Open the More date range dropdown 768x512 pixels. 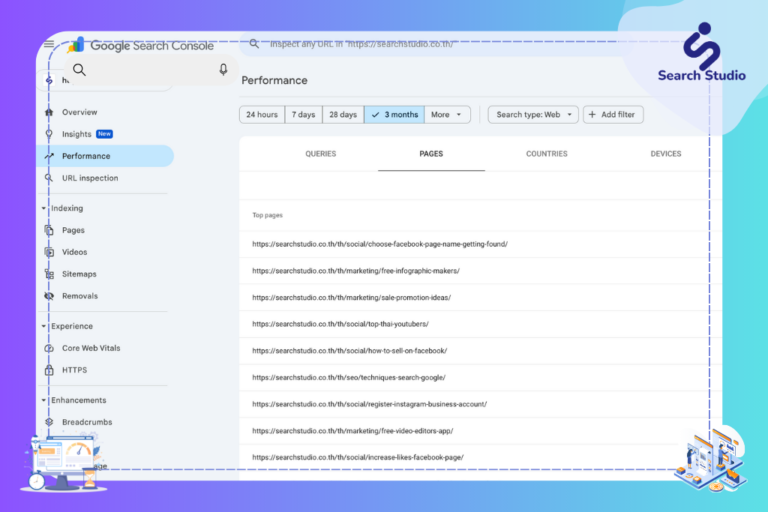pos(447,115)
